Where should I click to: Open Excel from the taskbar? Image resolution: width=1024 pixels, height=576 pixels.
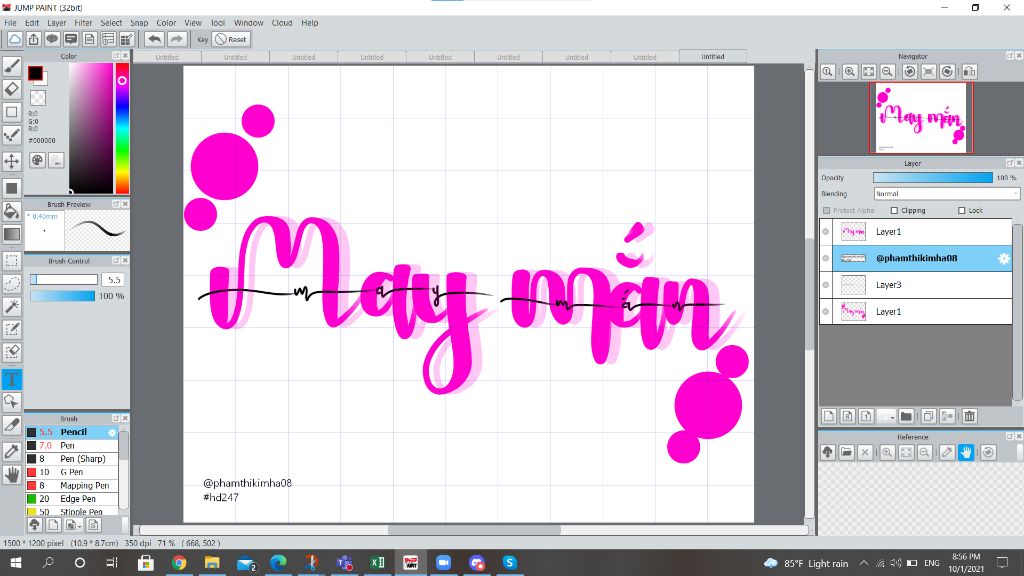pos(377,562)
